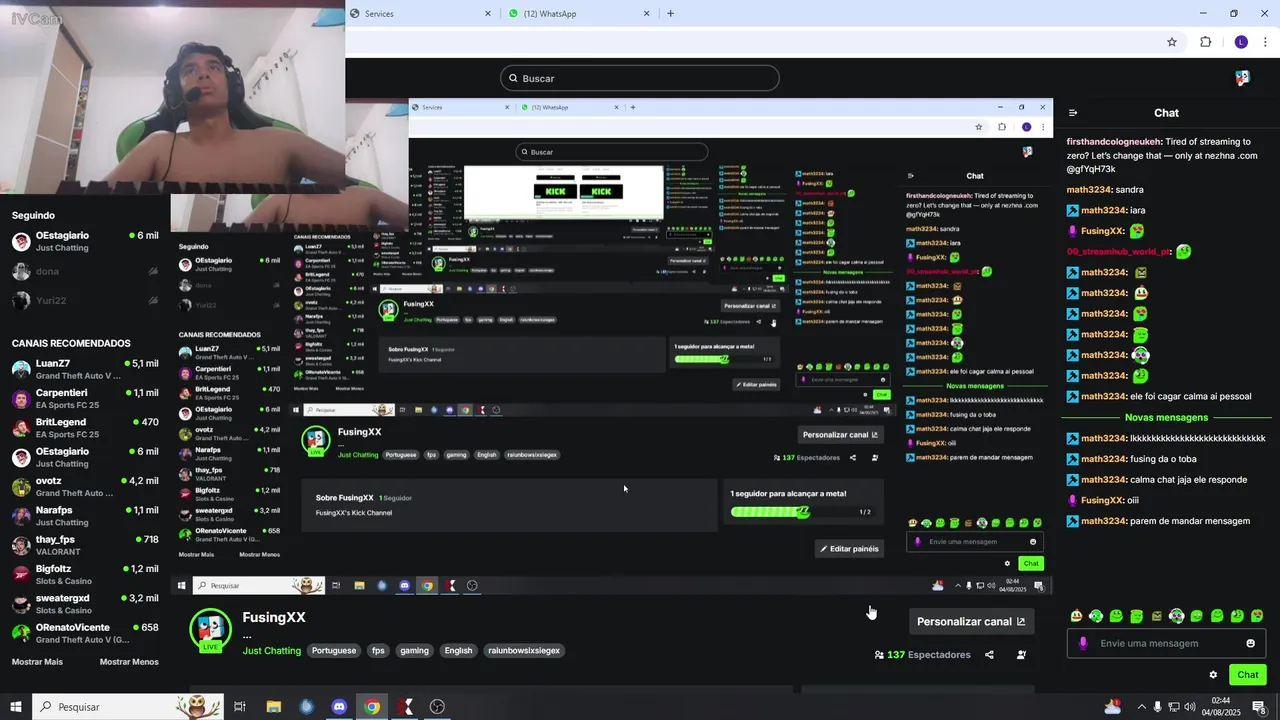
Task: Bookmark this page with the star icon
Action: pyautogui.click(x=1172, y=42)
